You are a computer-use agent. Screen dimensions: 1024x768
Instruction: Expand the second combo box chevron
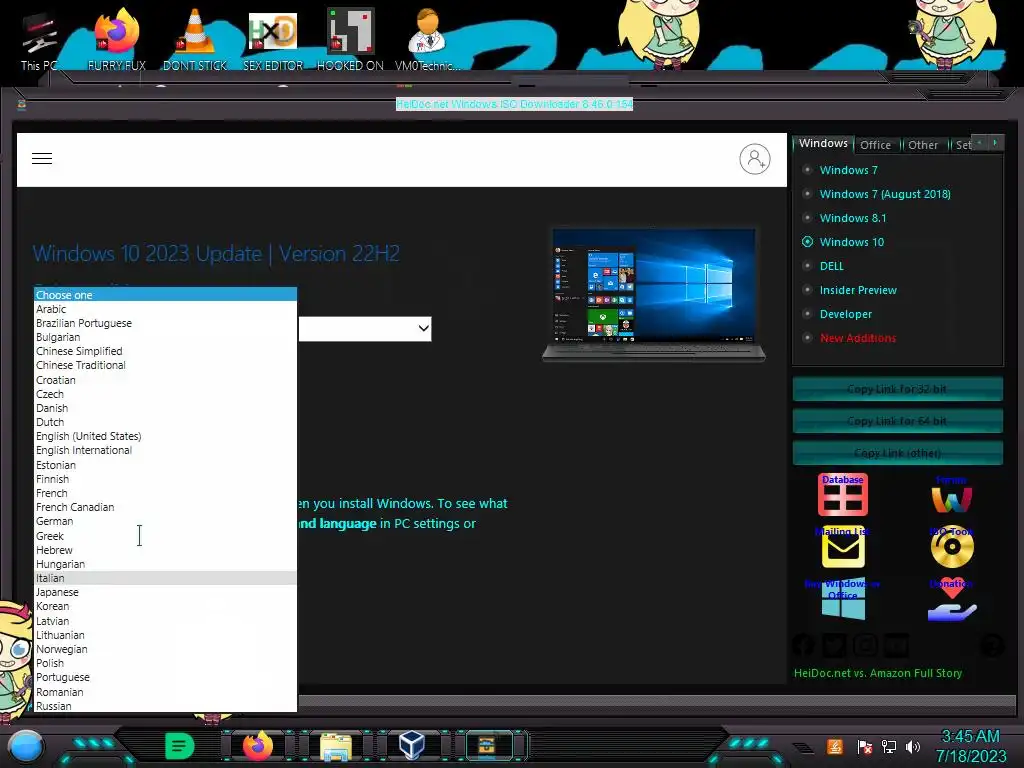[x=424, y=328]
